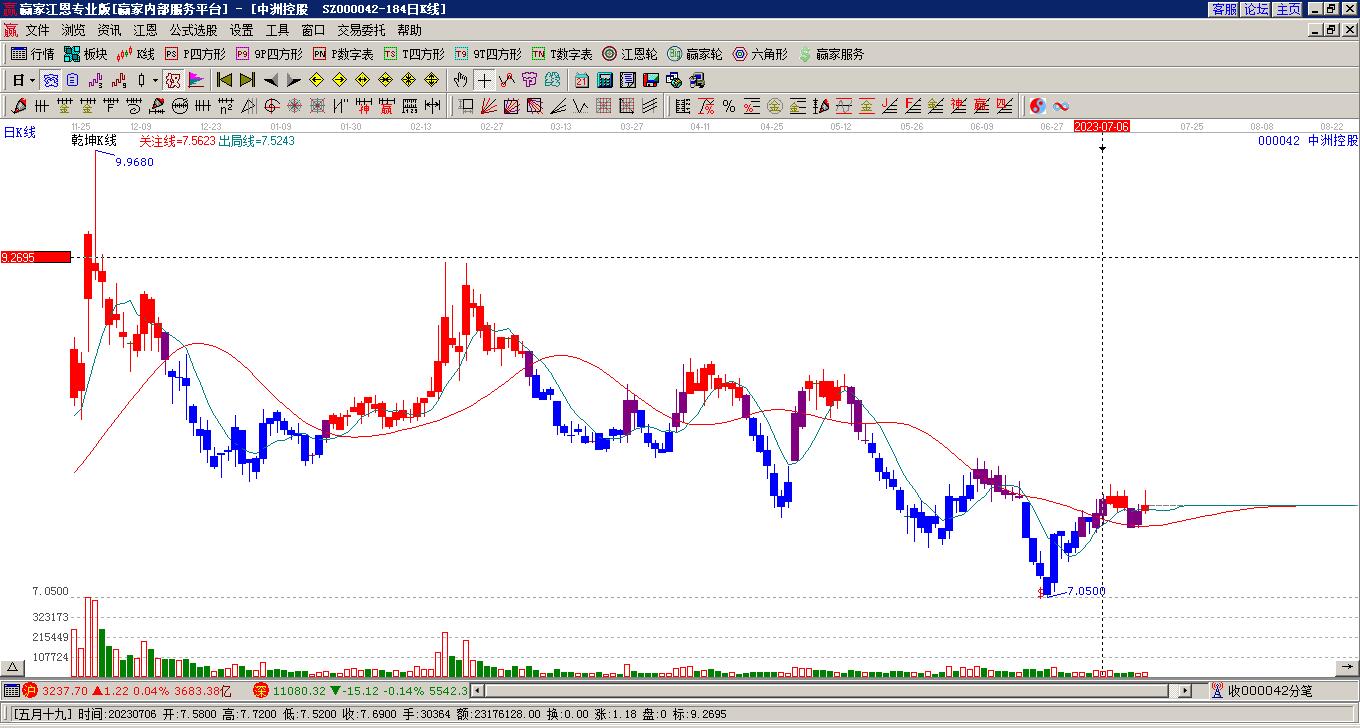This screenshot has width=1360, height=728.
Task: Switch to the K线 chart view
Action: pos(136,54)
